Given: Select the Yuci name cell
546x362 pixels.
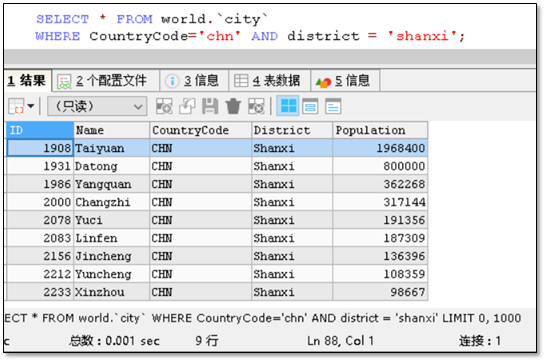Looking at the screenshot, I should click(111, 220).
